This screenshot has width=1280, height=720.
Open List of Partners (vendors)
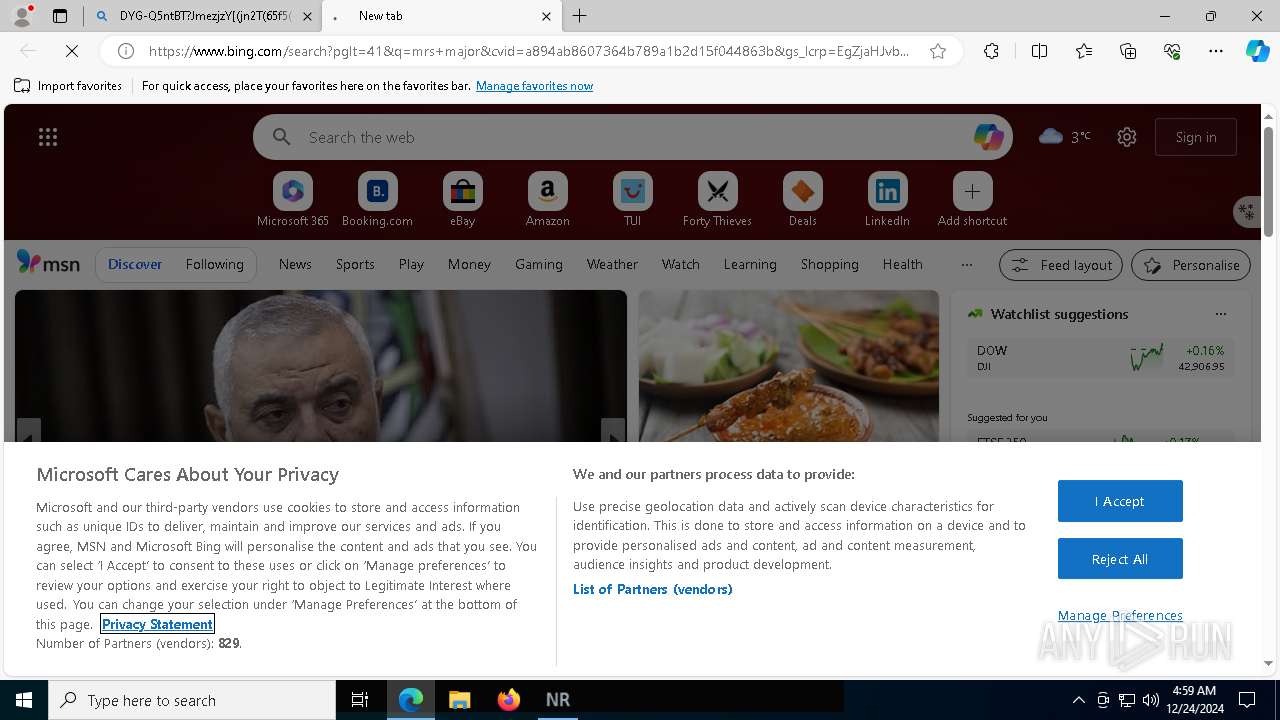[x=653, y=589]
